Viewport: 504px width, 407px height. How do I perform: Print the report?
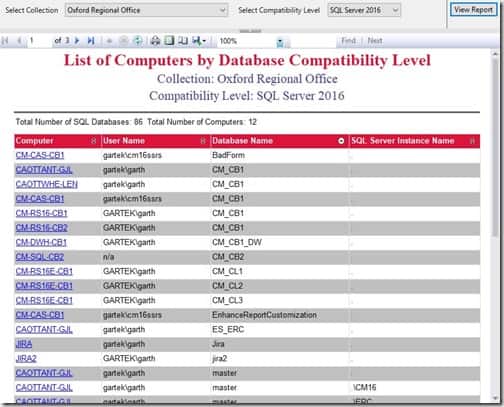click(155, 41)
